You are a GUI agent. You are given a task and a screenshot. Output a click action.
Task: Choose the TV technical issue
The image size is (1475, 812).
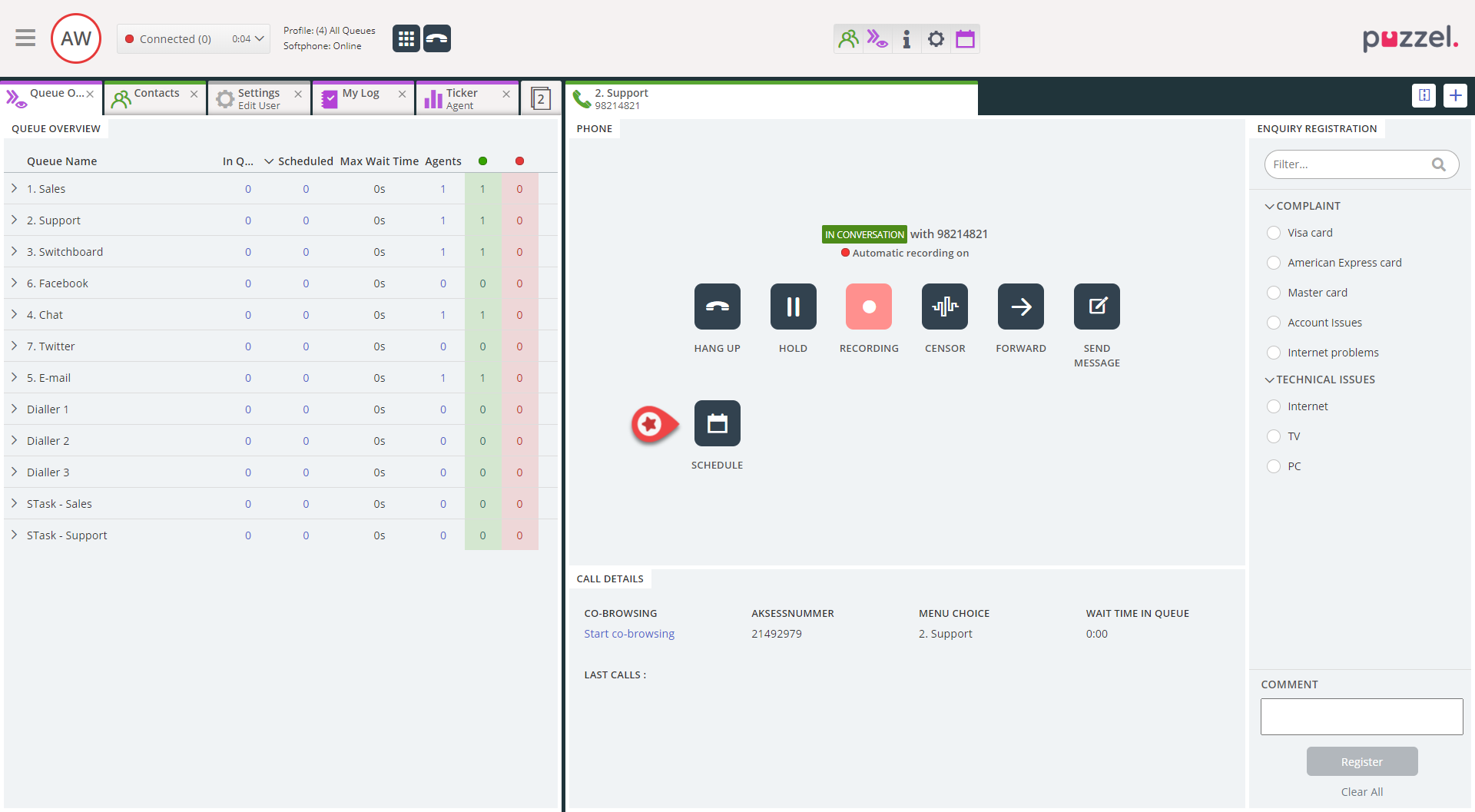click(1274, 436)
